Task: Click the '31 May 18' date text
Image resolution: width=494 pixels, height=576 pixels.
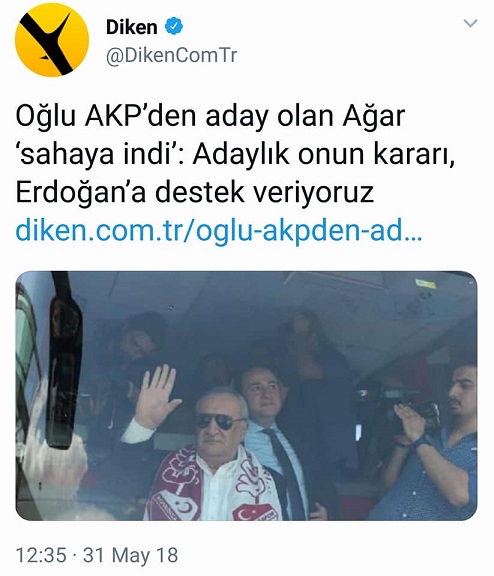Action: click(x=130, y=555)
